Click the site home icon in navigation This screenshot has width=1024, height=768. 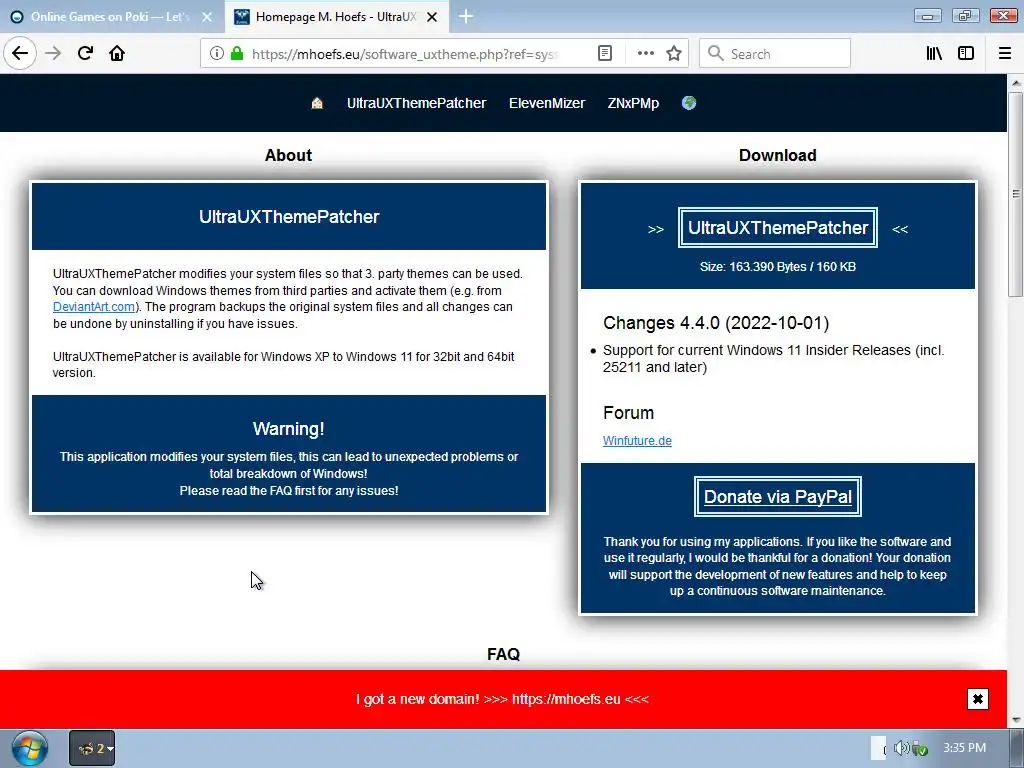click(x=317, y=103)
